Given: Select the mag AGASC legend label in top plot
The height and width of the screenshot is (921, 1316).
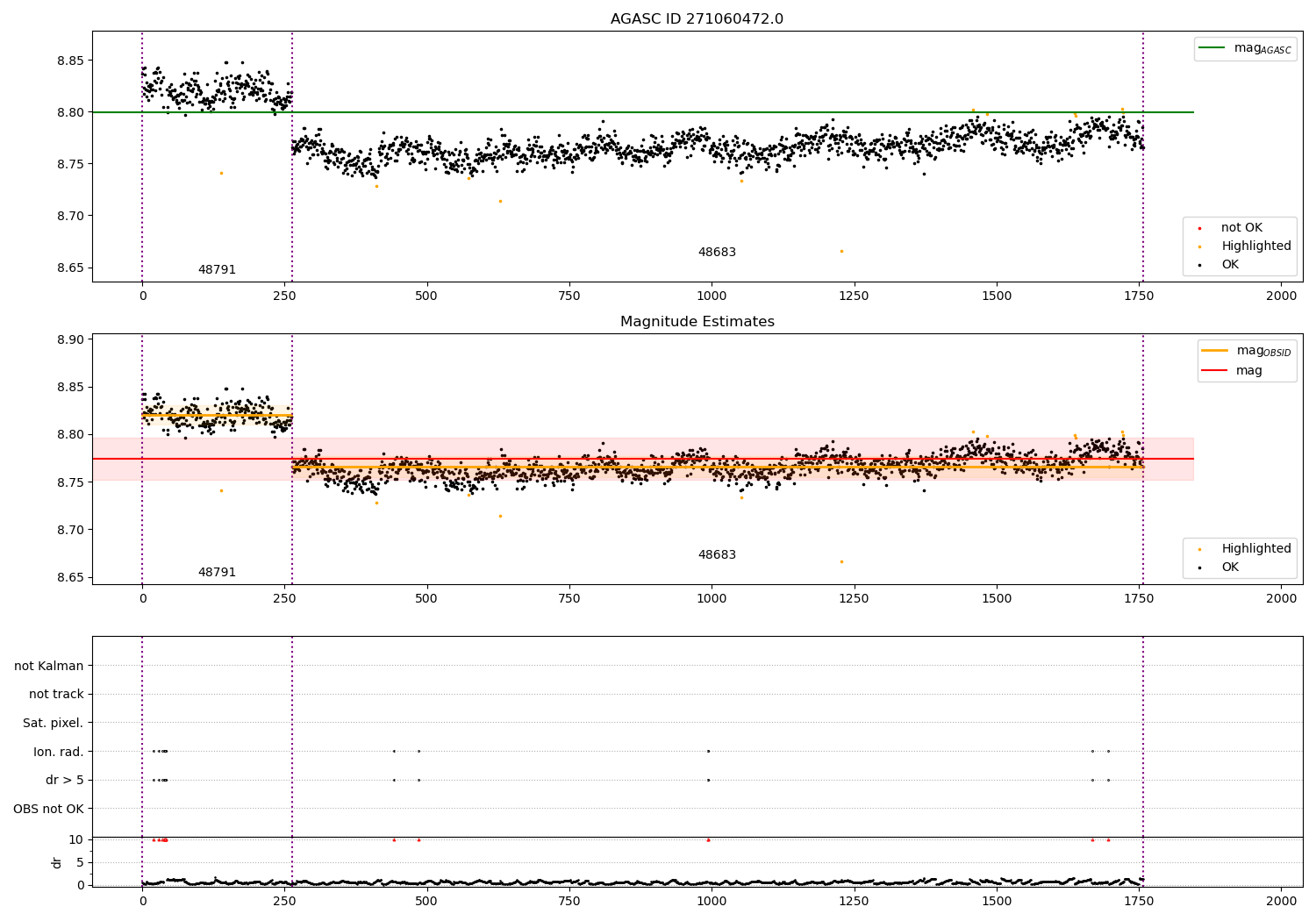Looking at the screenshot, I should tap(1262, 48).
